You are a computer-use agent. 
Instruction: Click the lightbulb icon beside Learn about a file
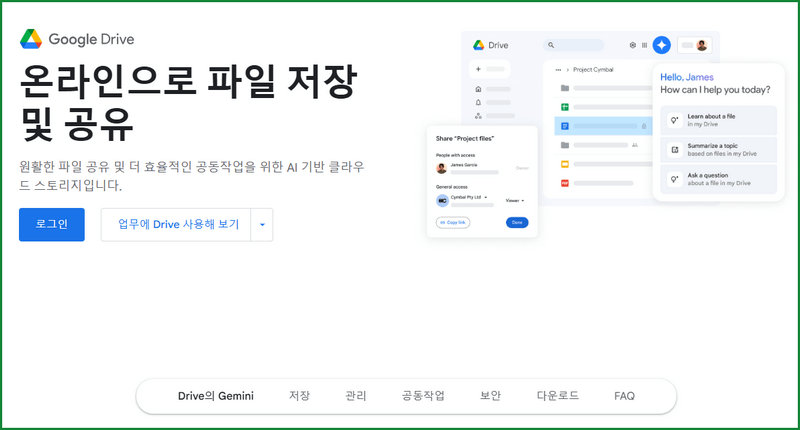click(674, 120)
